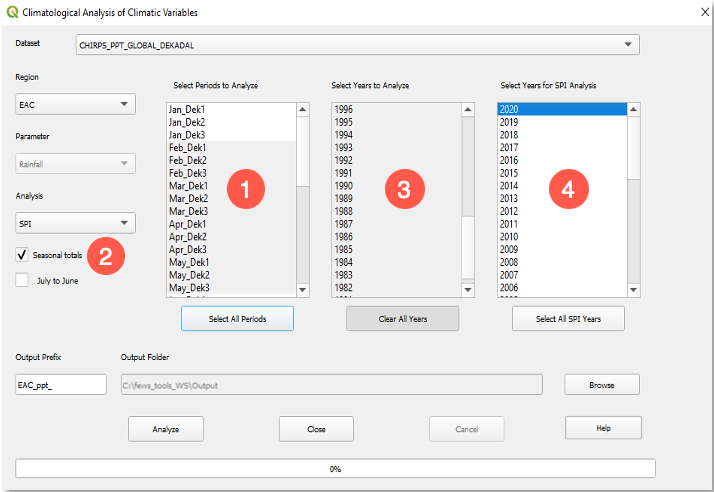Click the QGIS logo icon in title bar
Image resolution: width=714 pixels, height=492 pixels.
12,13
